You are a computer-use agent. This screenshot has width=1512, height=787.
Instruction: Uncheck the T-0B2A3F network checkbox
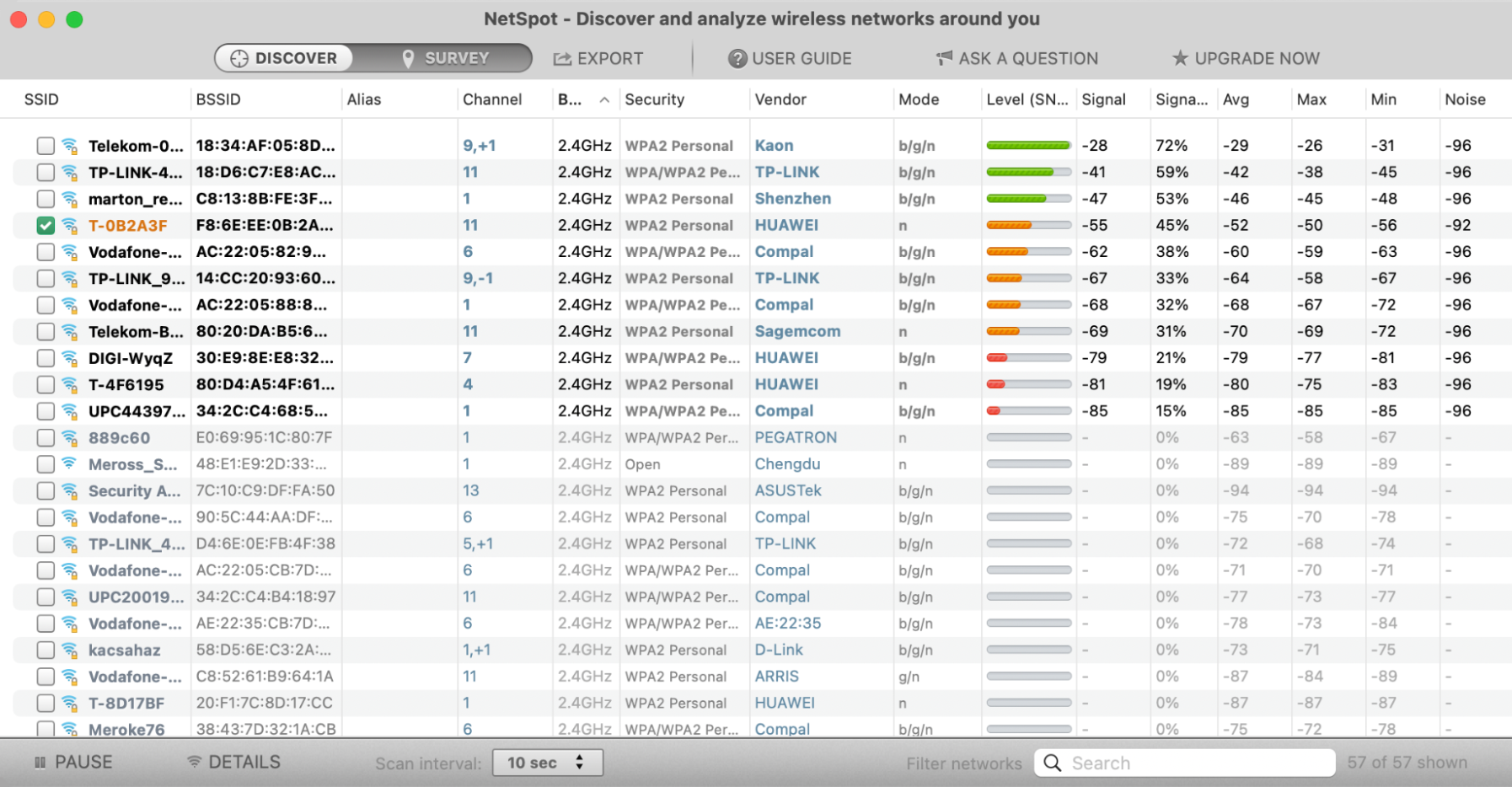pos(46,226)
